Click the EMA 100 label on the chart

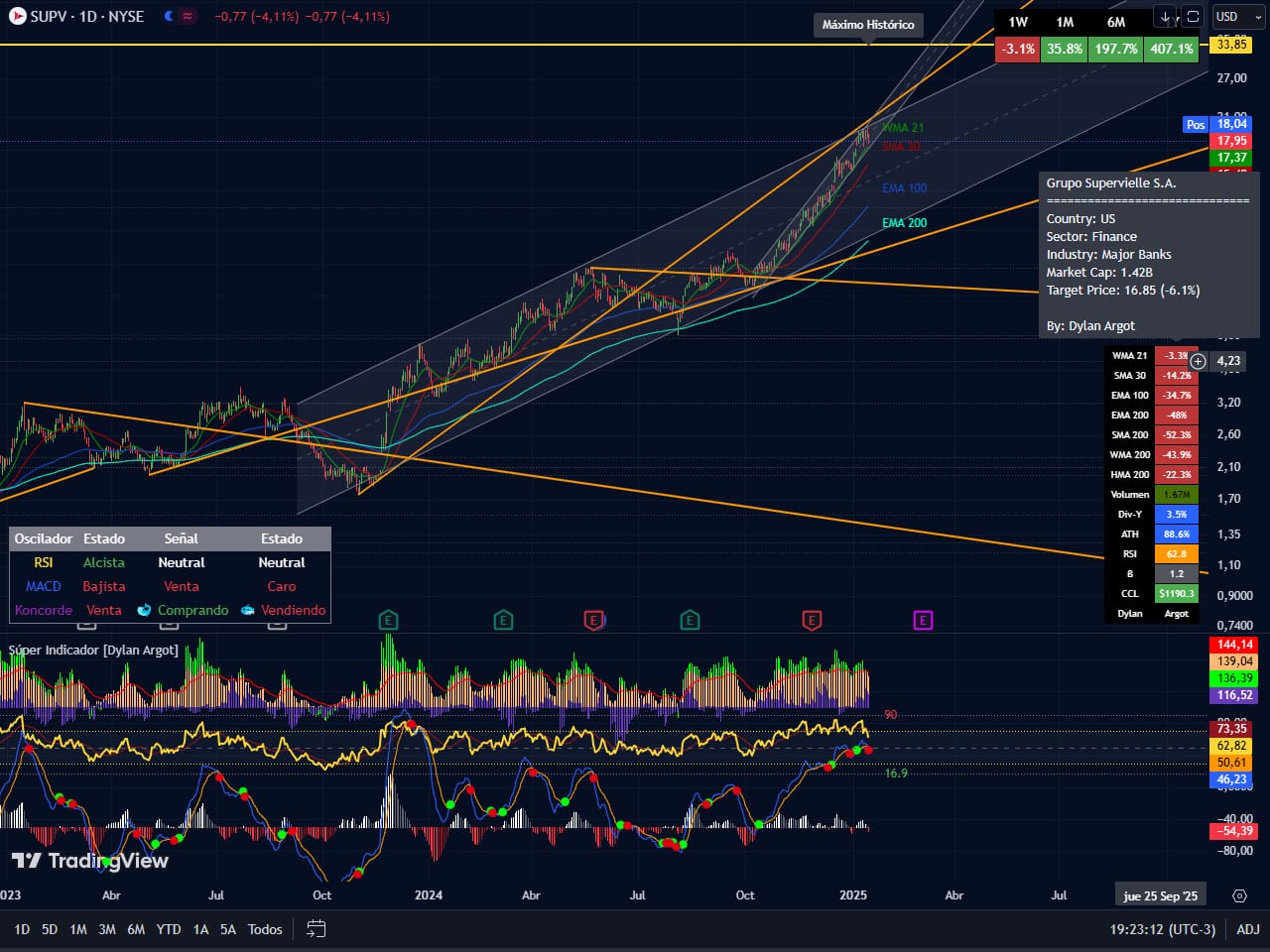pos(904,188)
